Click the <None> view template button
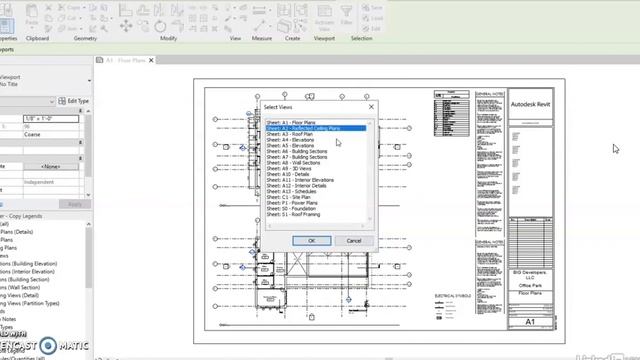640x360 pixels. click(51, 167)
